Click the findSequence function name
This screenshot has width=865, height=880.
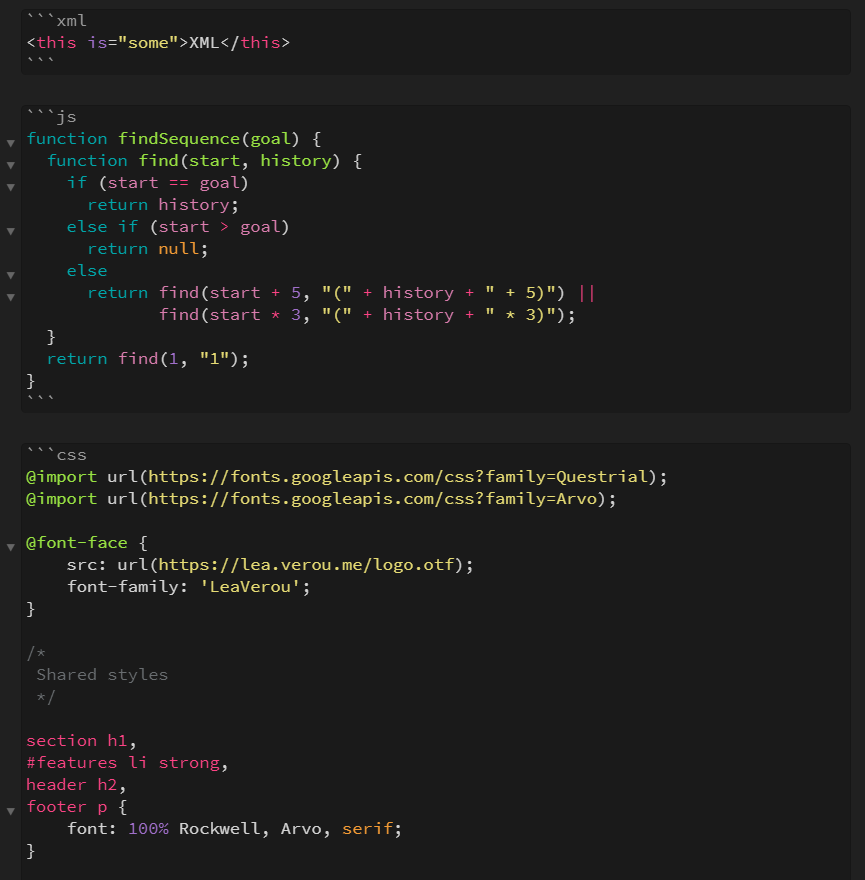tap(179, 139)
